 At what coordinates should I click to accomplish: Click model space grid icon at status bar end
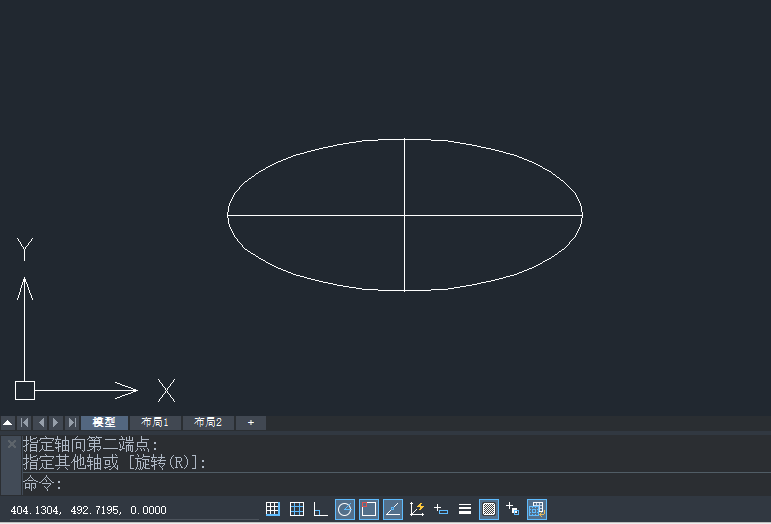[536, 509]
